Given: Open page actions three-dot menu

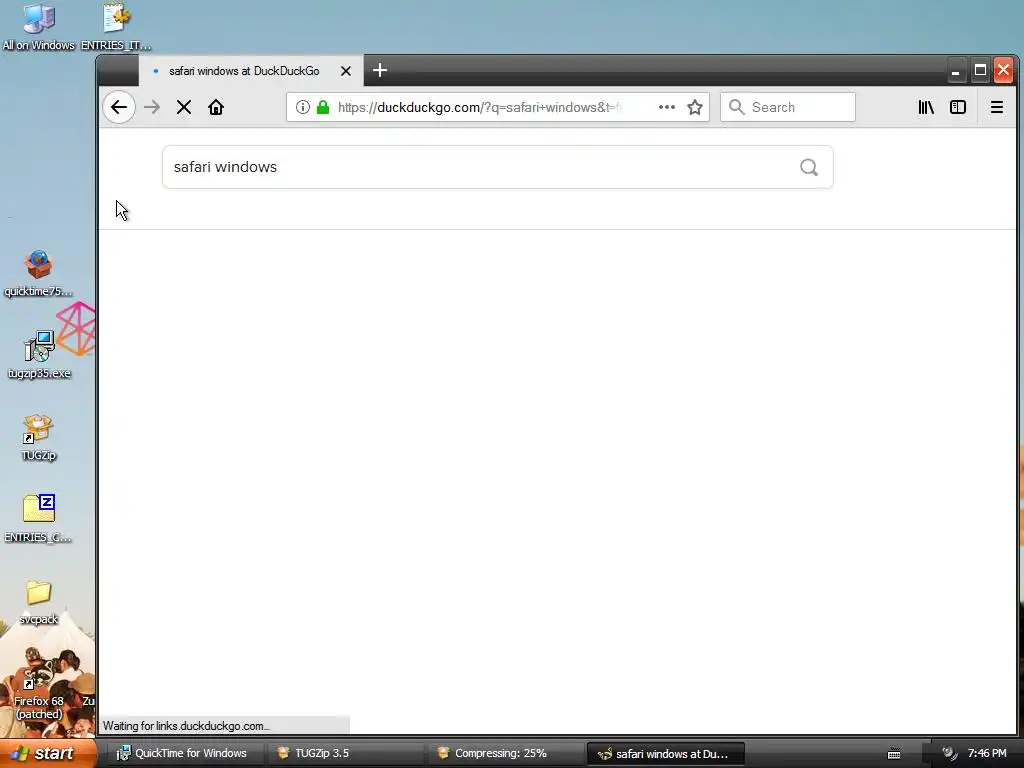Looking at the screenshot, I should [666, 107].
